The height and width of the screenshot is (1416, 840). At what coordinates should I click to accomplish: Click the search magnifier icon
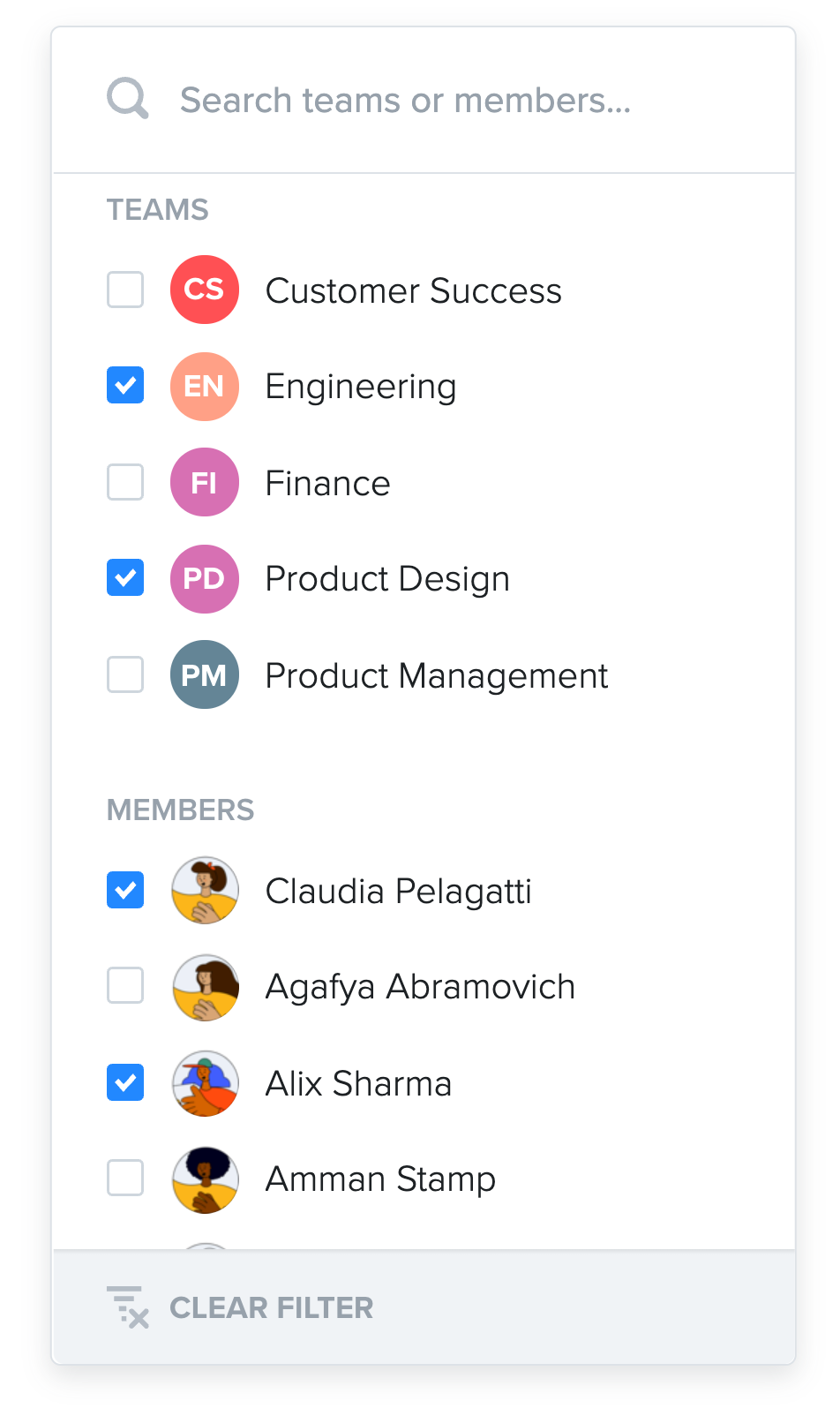coord(128,98)
